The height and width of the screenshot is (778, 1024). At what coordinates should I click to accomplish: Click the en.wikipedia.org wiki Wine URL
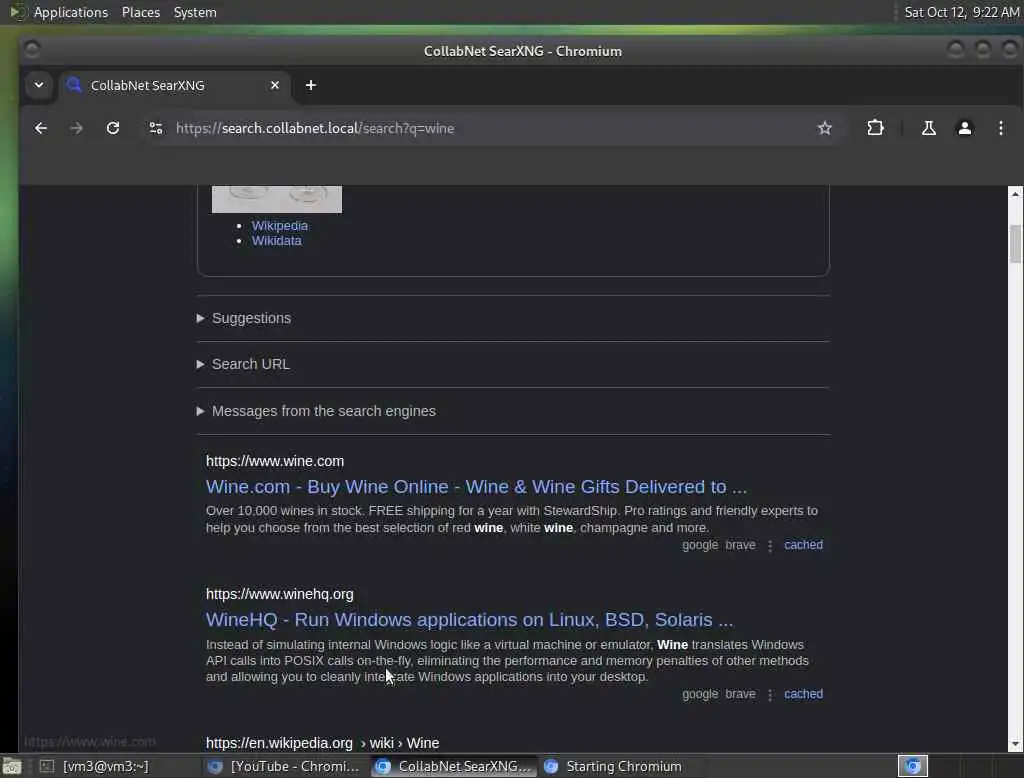(323, 743)
